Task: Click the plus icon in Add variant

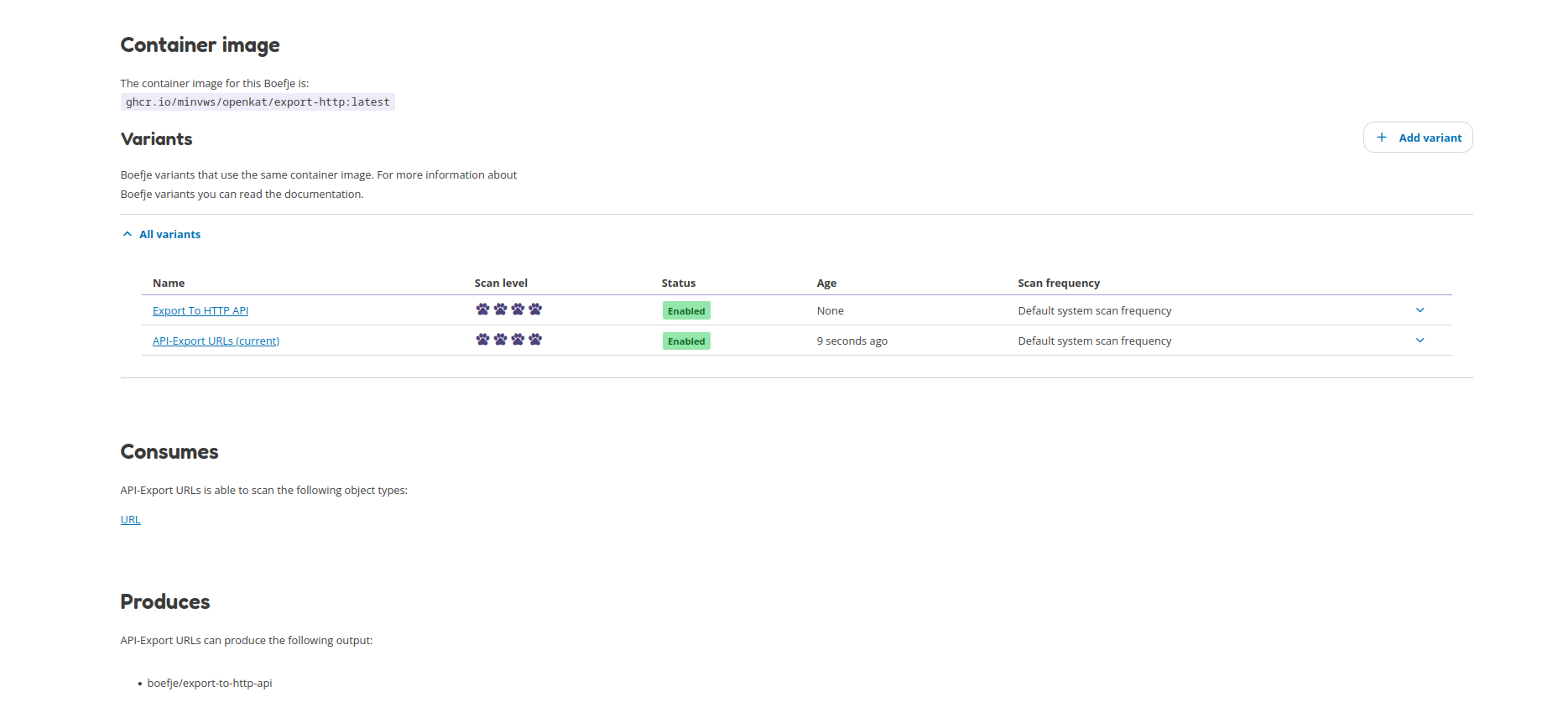Action: tap(1382, 138)
